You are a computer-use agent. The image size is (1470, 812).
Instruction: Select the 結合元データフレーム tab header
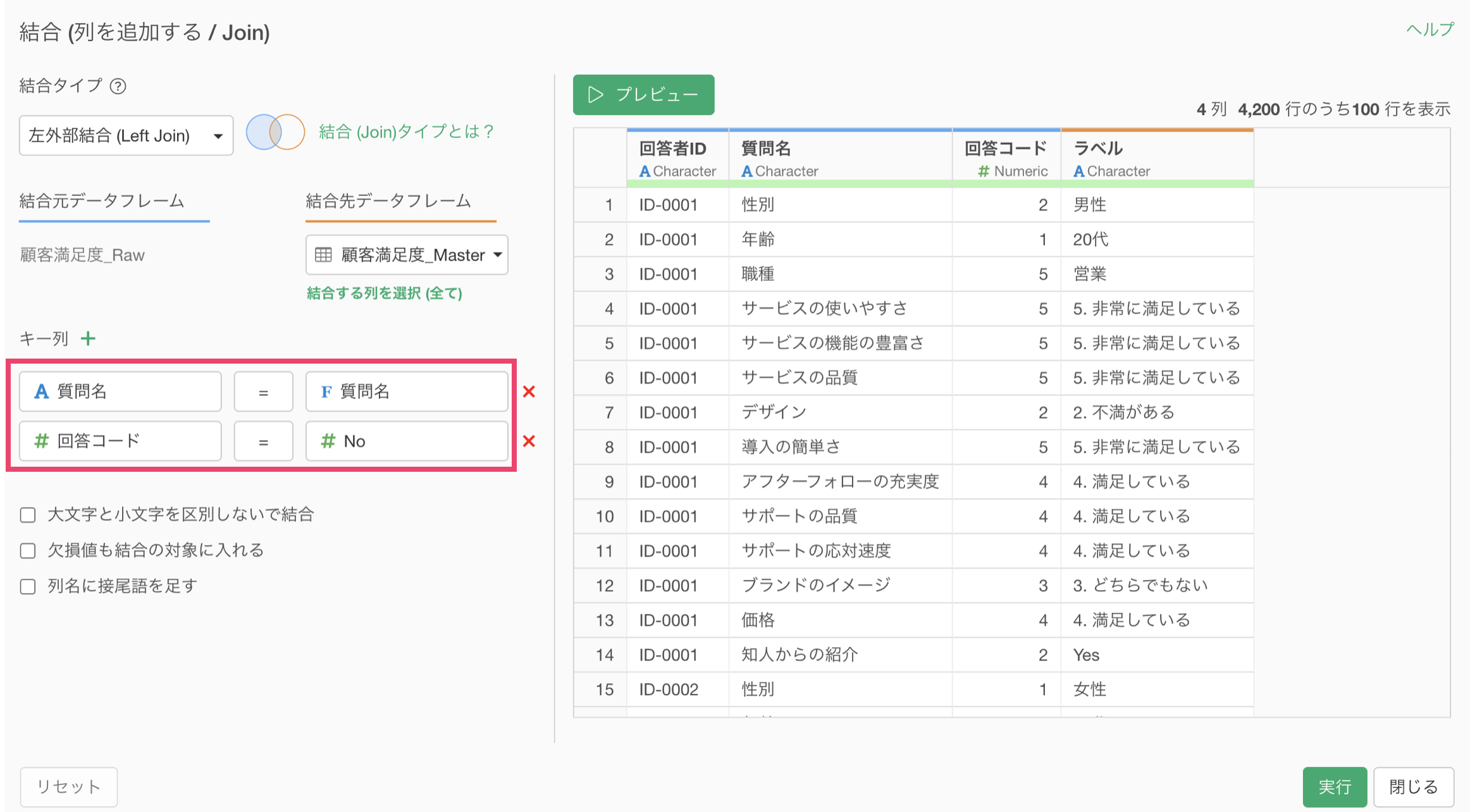[102, 201]
